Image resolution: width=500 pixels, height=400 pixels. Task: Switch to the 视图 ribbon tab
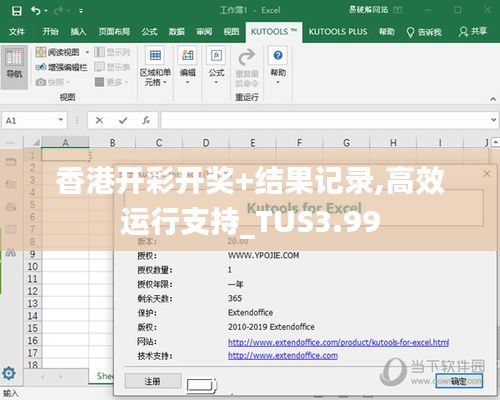tap(231, 32)
